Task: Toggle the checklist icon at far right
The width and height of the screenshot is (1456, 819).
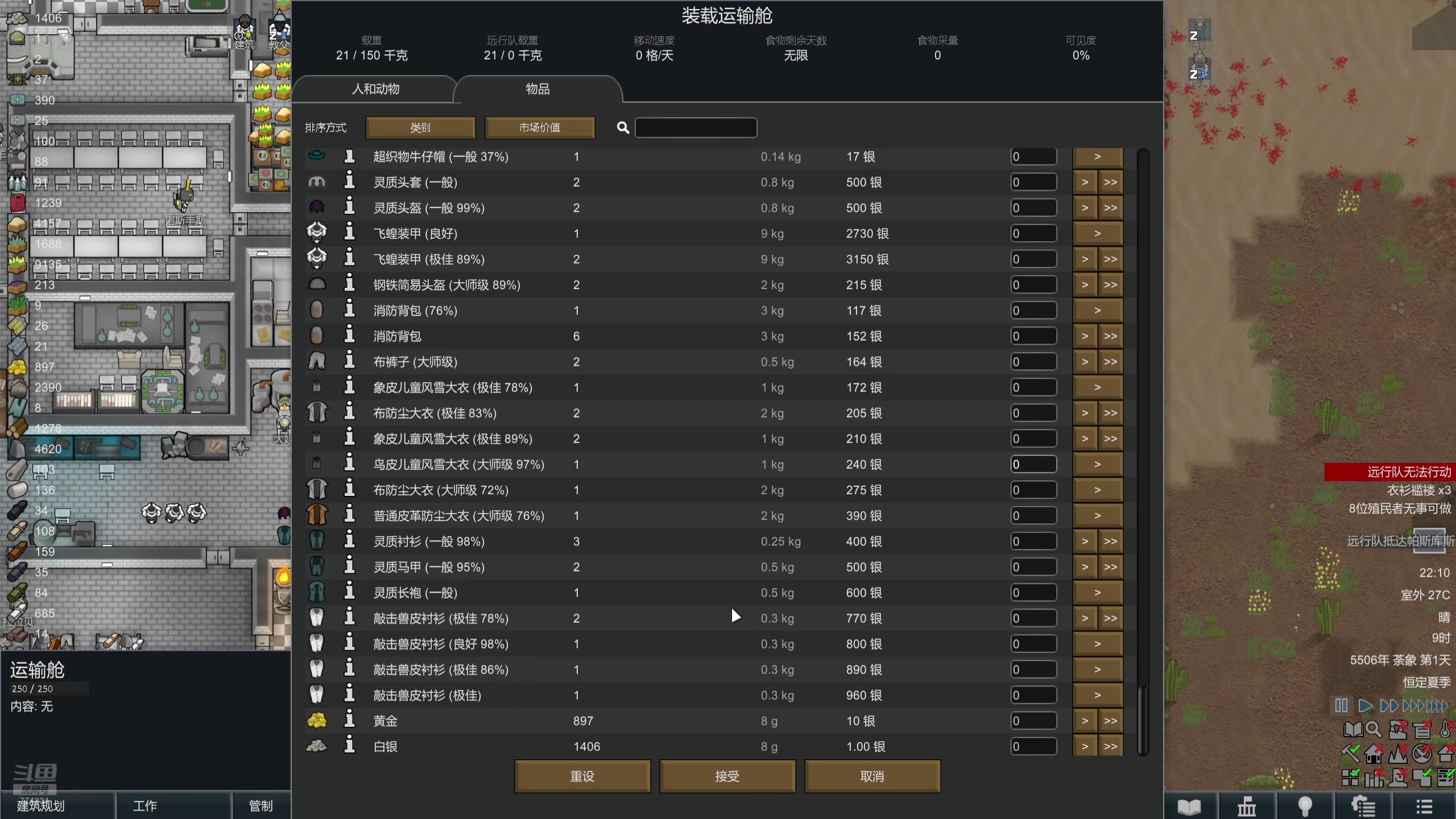Action: [1446, 777]
